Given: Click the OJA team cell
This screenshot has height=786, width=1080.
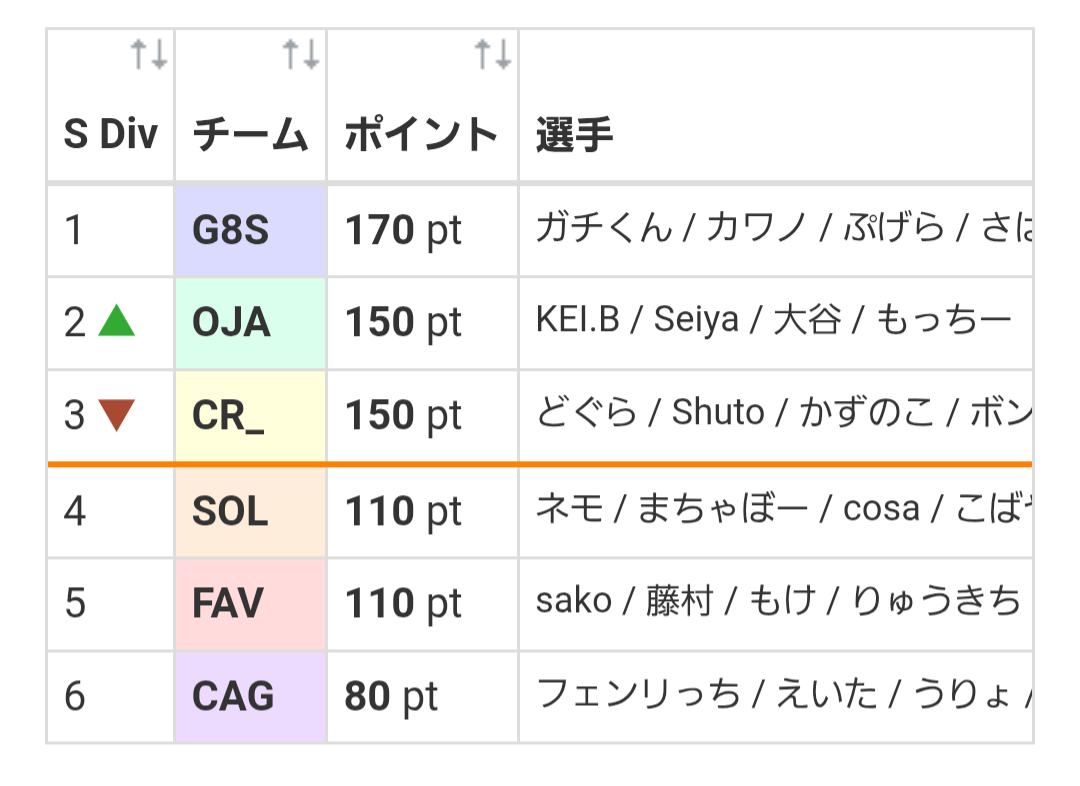Looking at the screenshot, I should pos(250,323).
